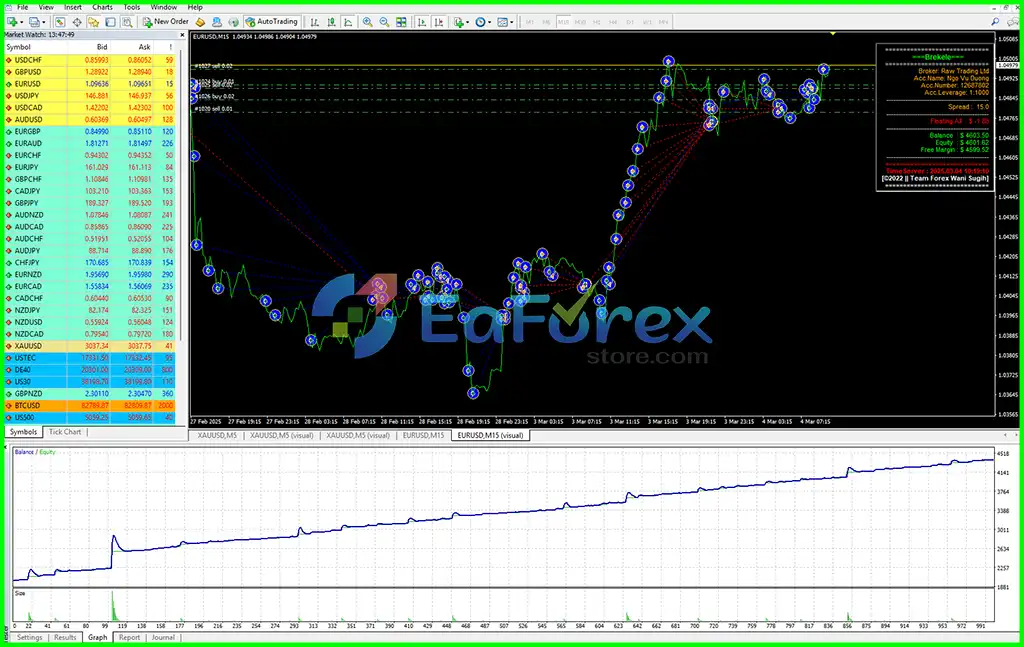Toggle the Terminal window icon
Image resolution: width=1024 pixels, height=647 pixels.
110,22
